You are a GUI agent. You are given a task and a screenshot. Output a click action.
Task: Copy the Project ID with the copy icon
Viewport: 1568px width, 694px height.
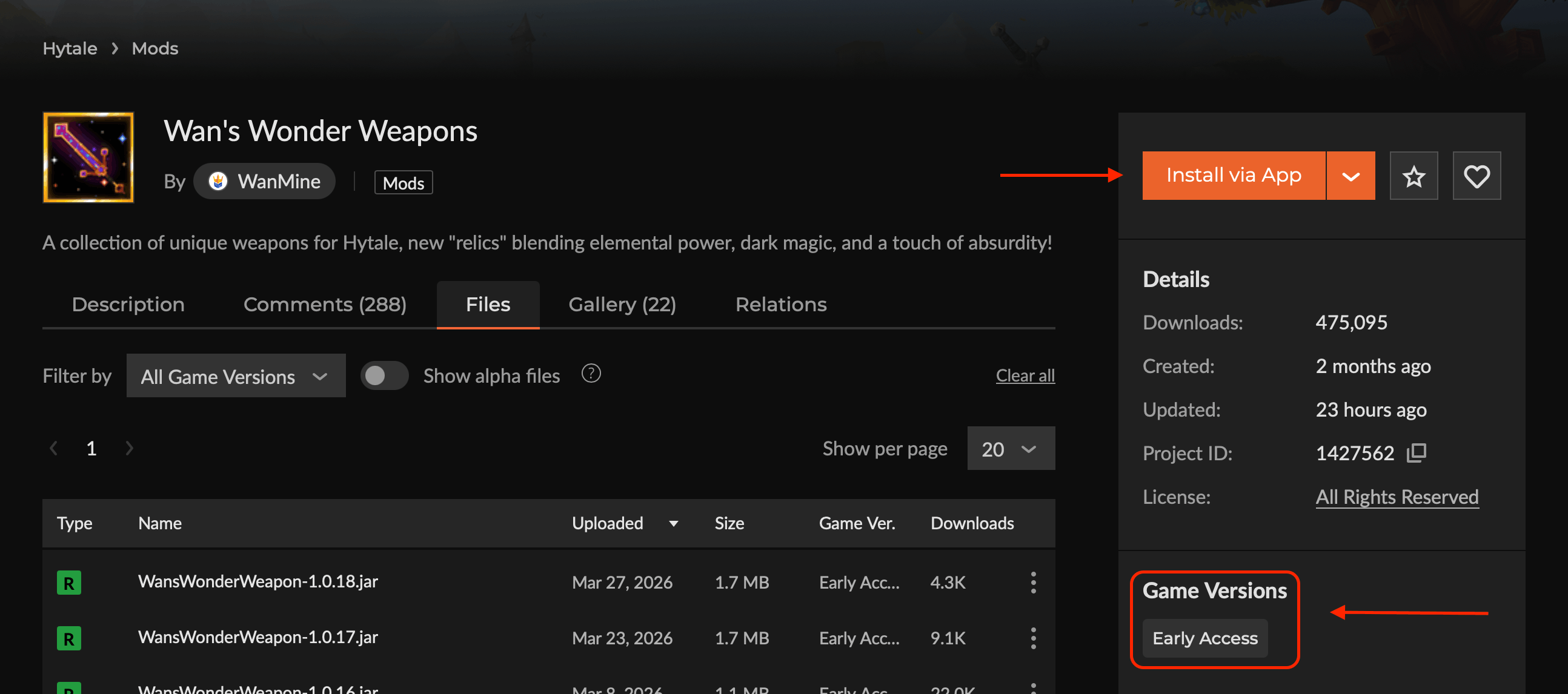pyautogui.click(x=1416, y=453)
